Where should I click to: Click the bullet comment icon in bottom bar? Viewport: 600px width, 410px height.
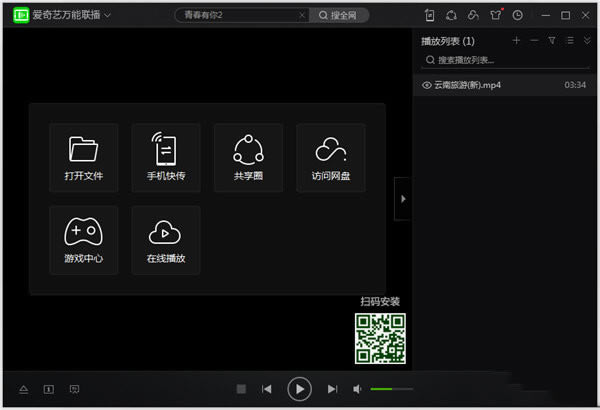75,389
